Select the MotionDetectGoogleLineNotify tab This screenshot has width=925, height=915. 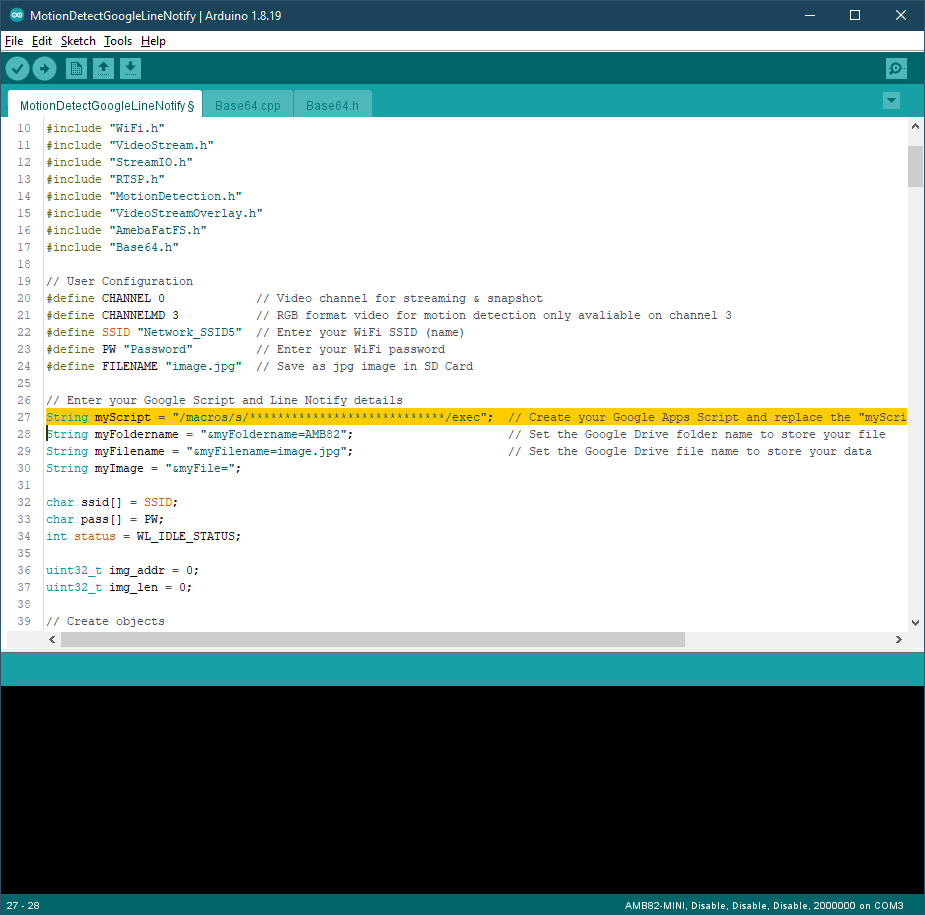[105, 104]
